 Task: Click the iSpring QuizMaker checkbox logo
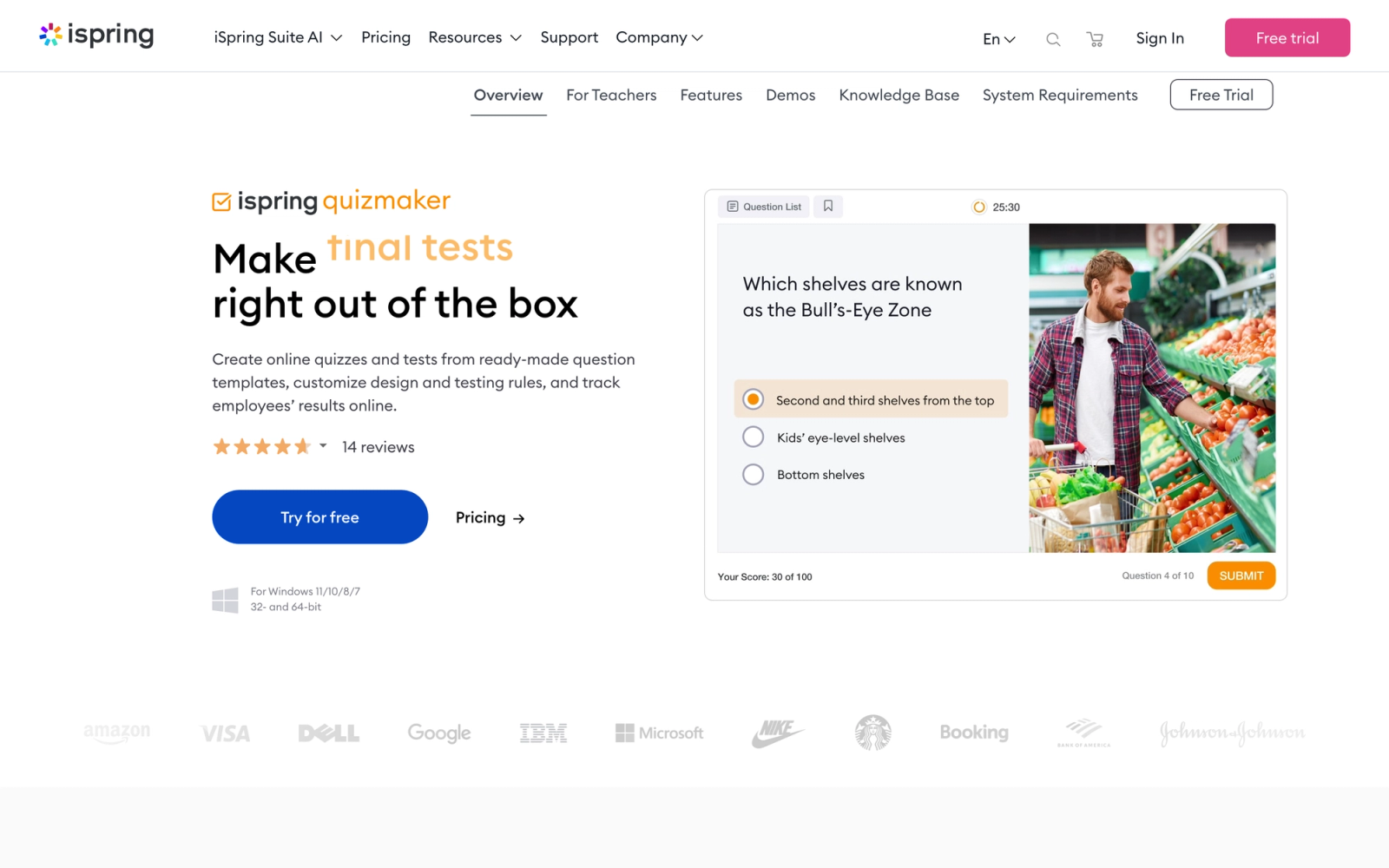click(x=221, y=201)
